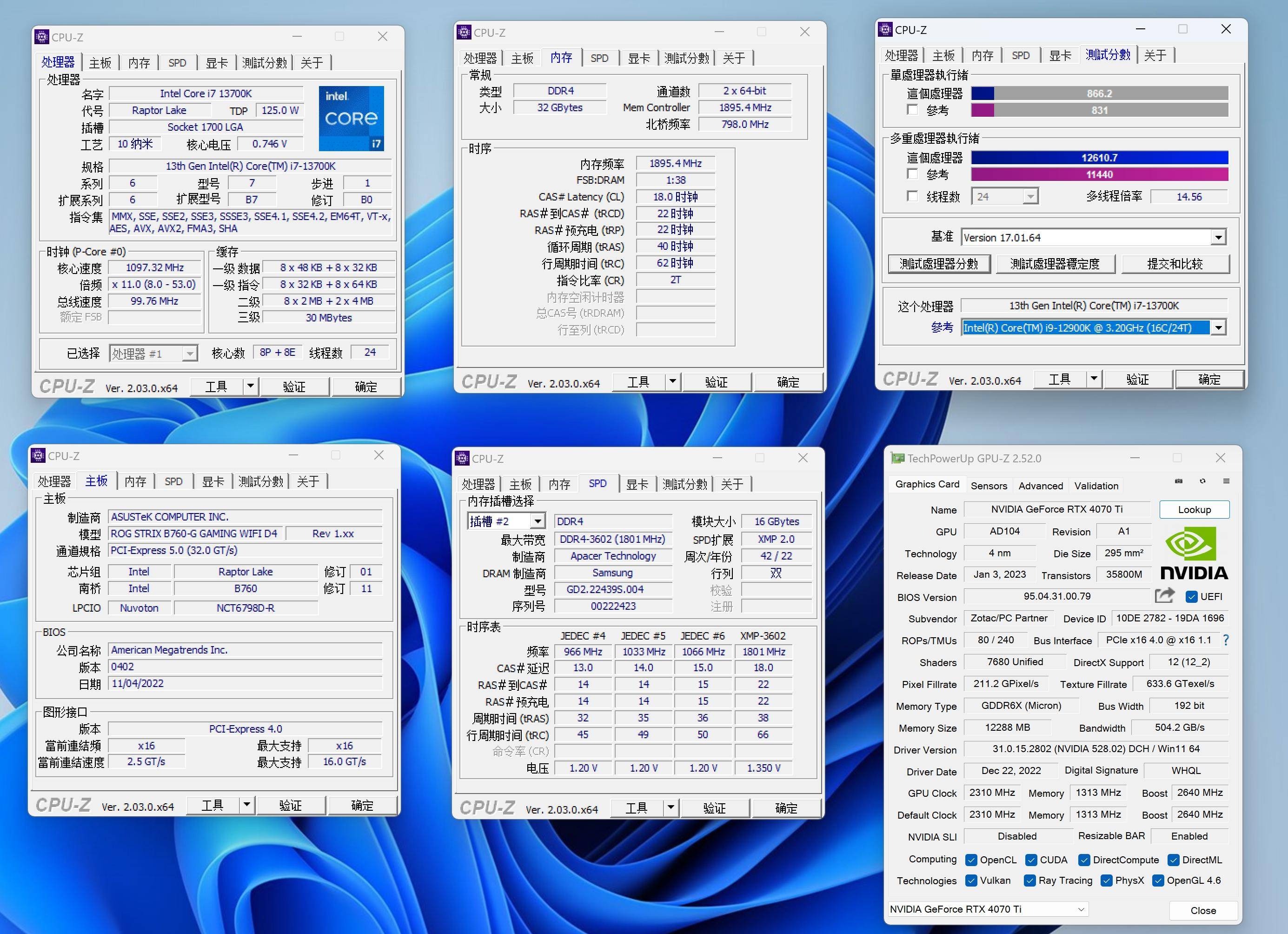Open 关于 tab in the SPD-tab window
Viewport: 1288px width, 934px height.
(732, 483)
